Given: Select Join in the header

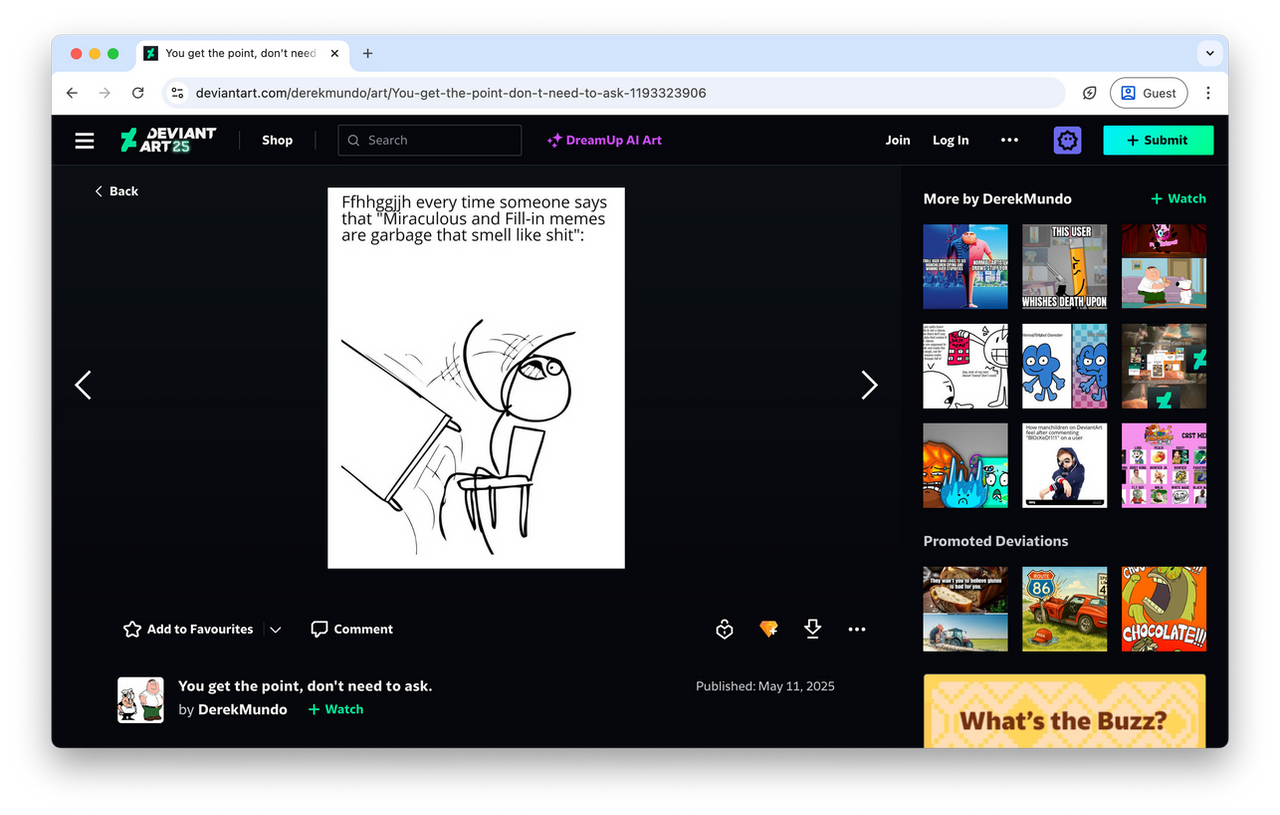Looking at the screenshot, I should [898, 140].
